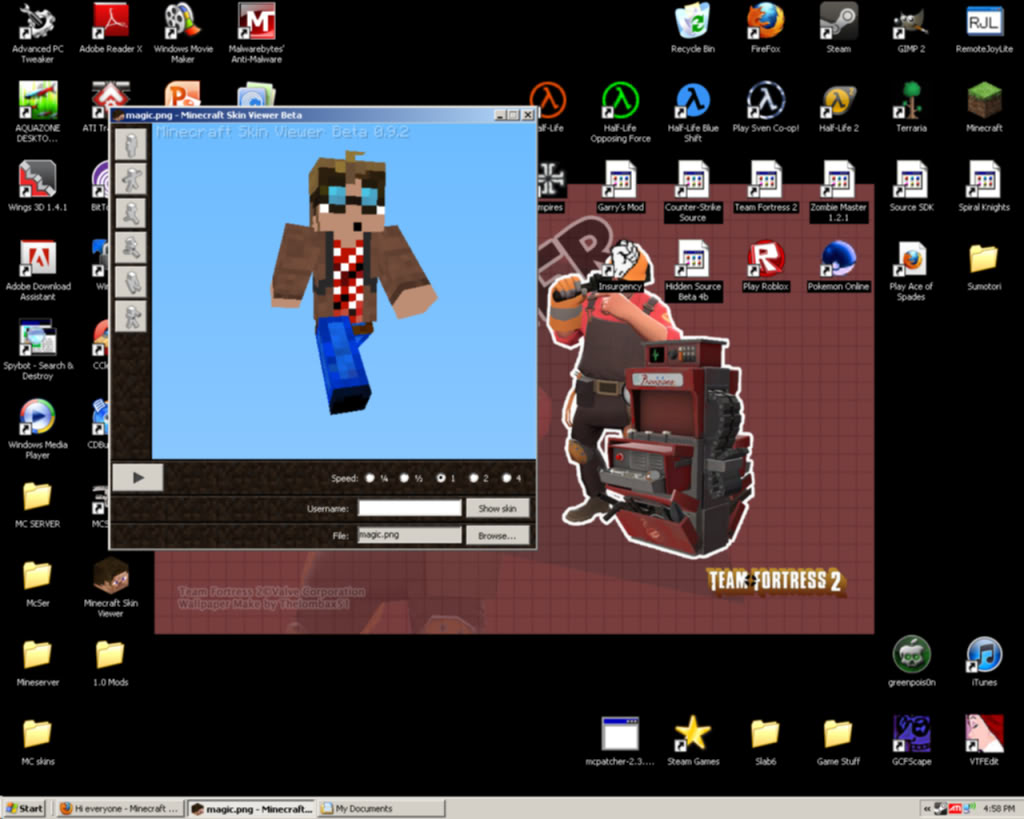
Task: Open Pokemon Online desktop icon
Action: click(839, 266)
